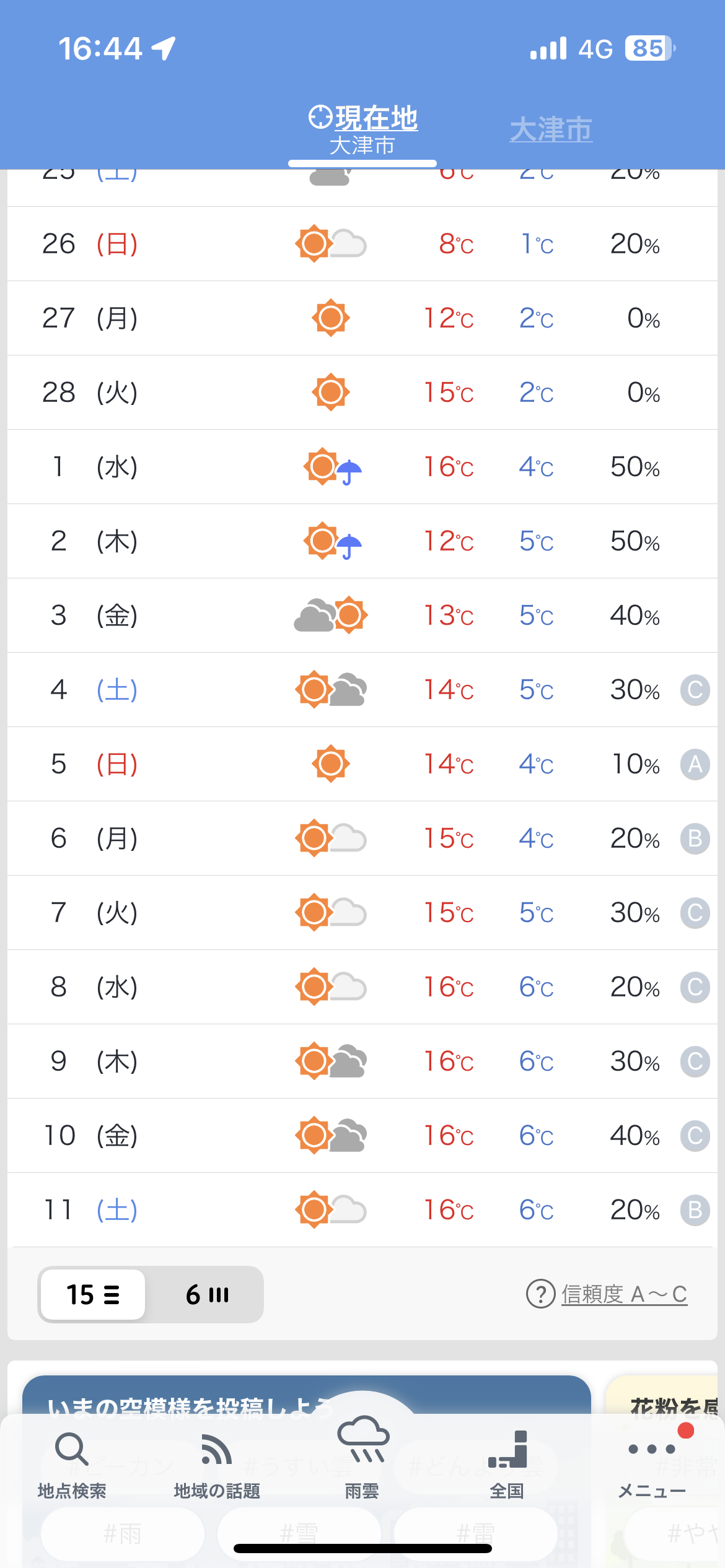This screenshot has width=725, height=1568.
Task: Tap the cloudy-then-sunny icon for day 3 (金)
Action: coord(331,616)
